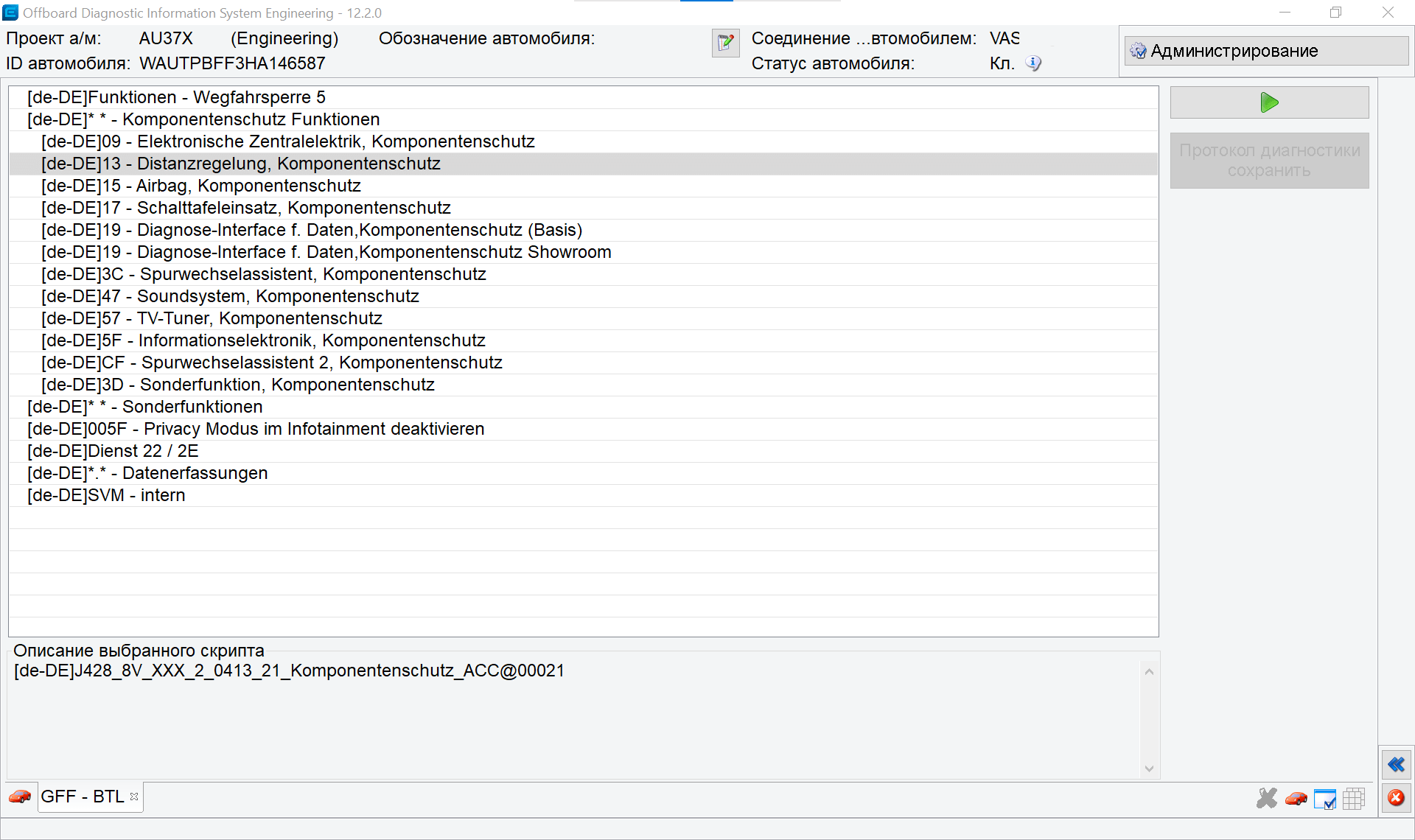Select 17 - Schalttafeleinsatz, Komponentenschutz row
The width and height of the screenshot is (1415, 840).
(584, 208)
